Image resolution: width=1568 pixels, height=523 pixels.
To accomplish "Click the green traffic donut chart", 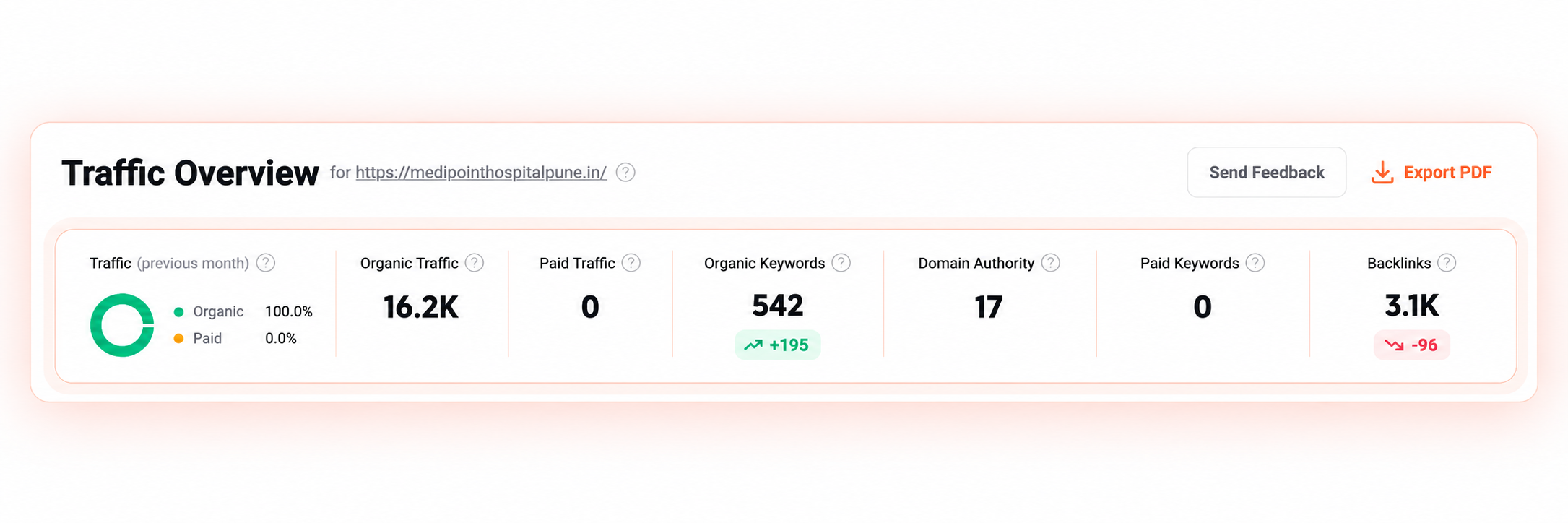I will [x=122, y=325].
